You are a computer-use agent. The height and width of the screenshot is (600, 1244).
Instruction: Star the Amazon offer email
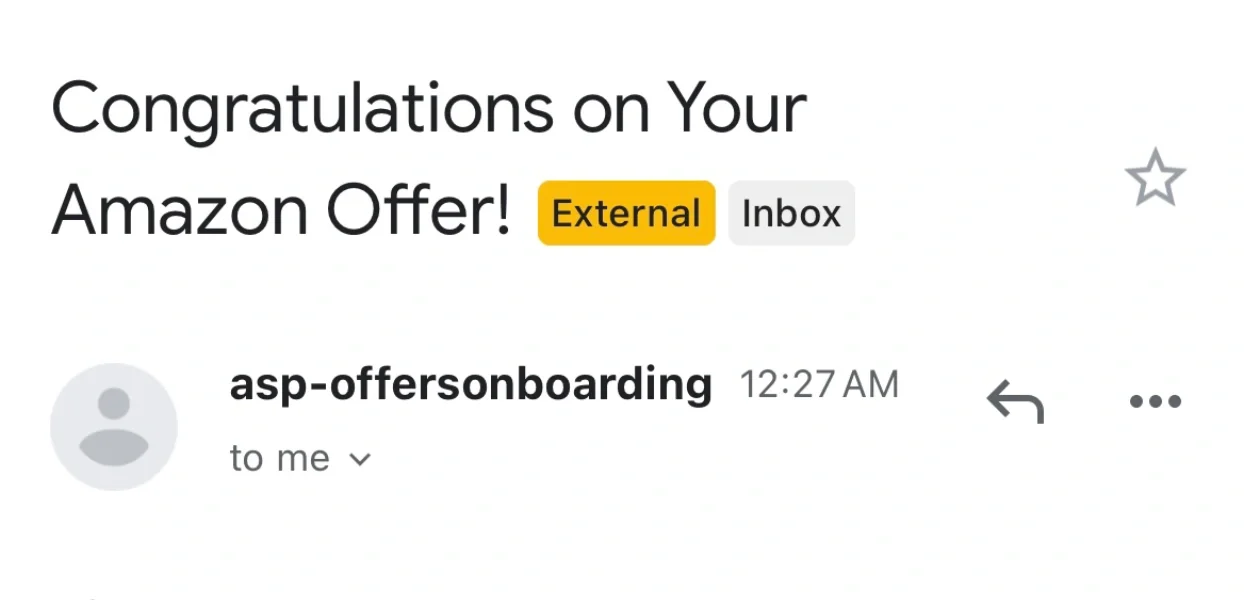[x=1155, y=180]
